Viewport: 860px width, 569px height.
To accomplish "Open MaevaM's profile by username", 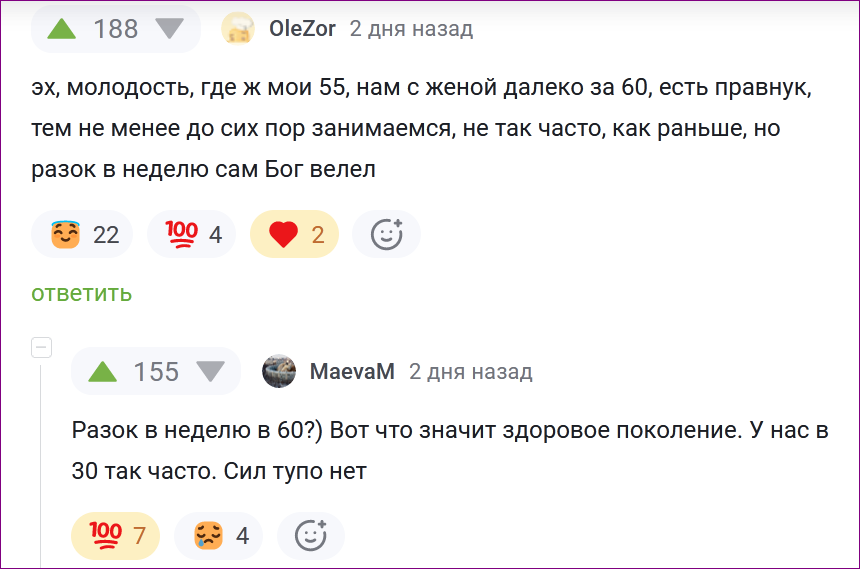I will point(352,372).
